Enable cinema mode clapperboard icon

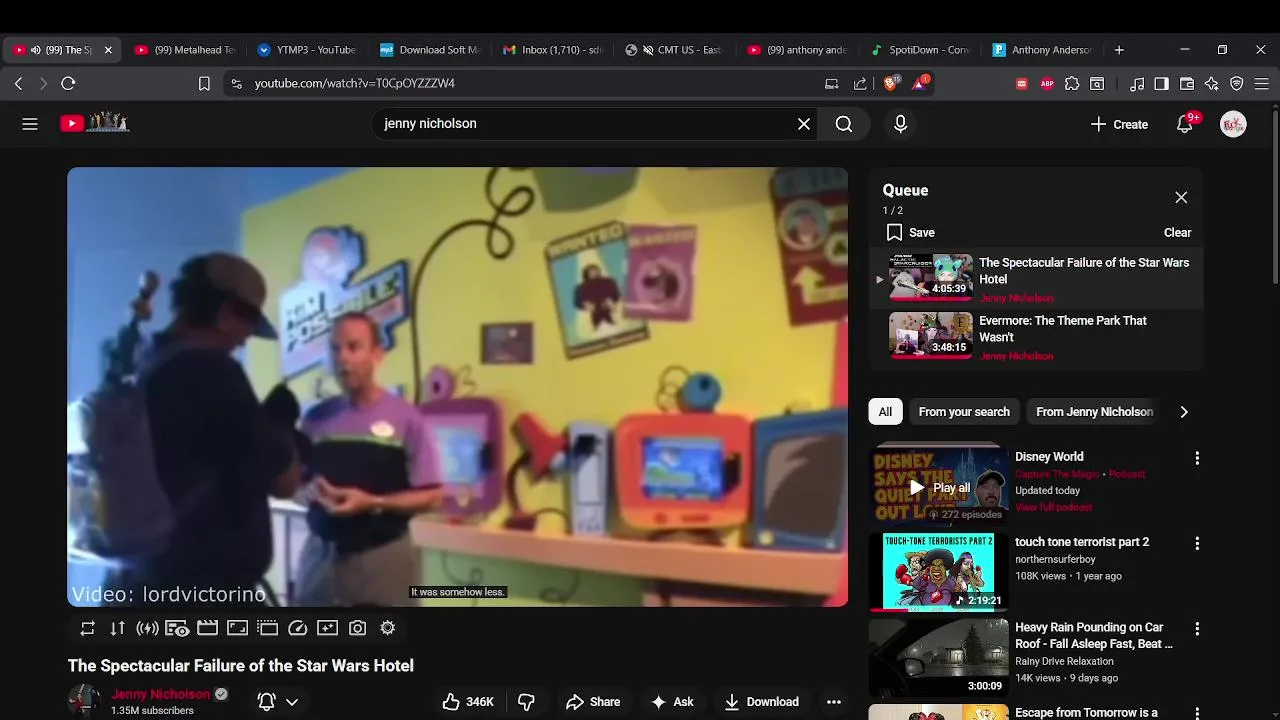point(207,628)
